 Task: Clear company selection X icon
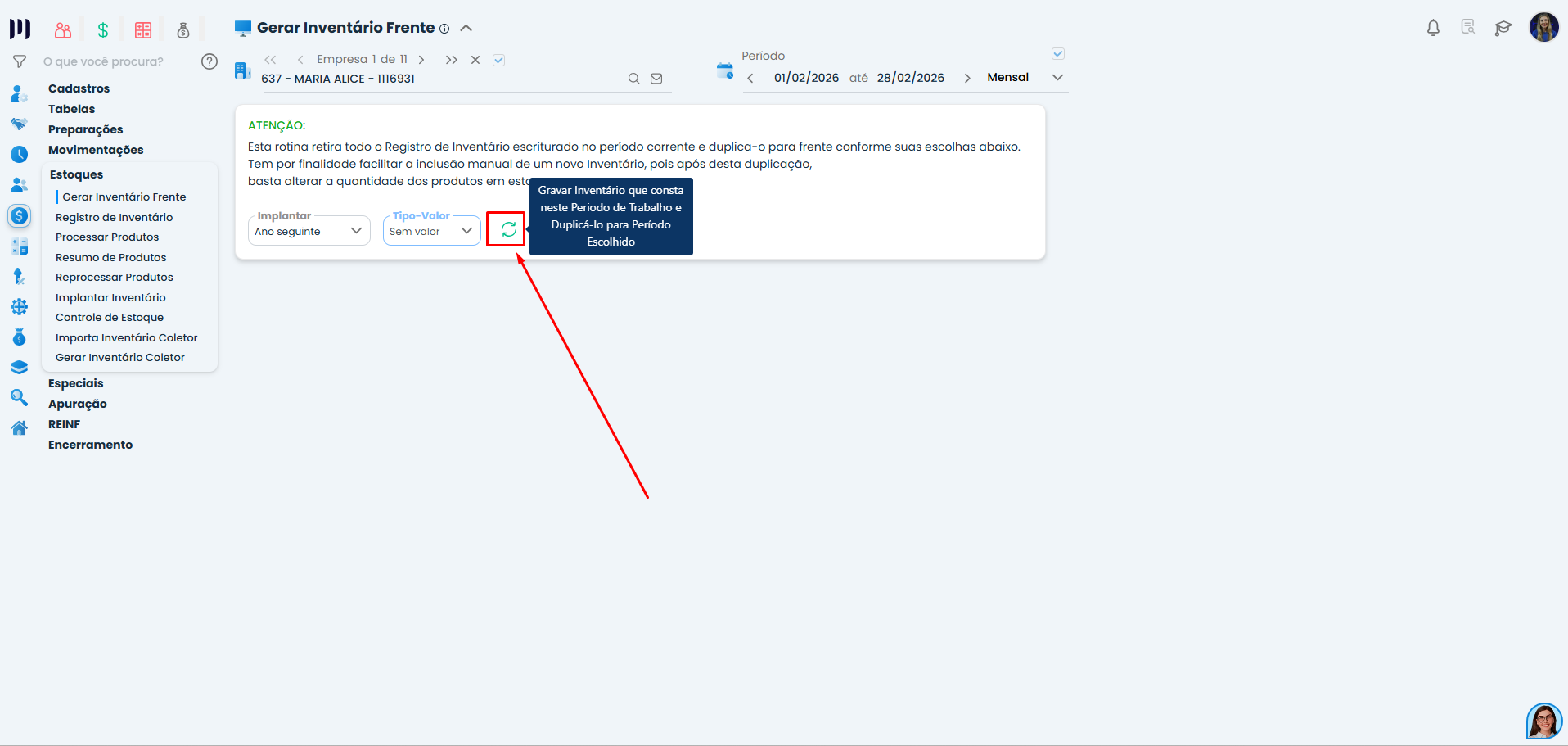point(475,60)
